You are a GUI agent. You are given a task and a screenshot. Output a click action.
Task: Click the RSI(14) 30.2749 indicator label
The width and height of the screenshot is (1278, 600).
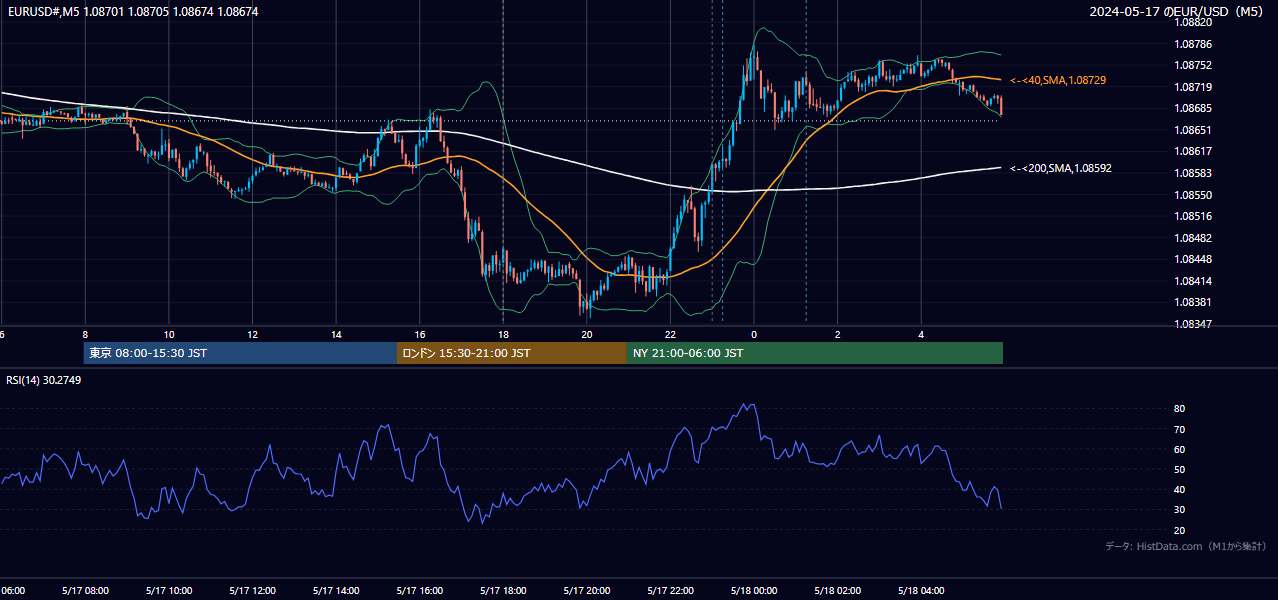click(44, 380)
